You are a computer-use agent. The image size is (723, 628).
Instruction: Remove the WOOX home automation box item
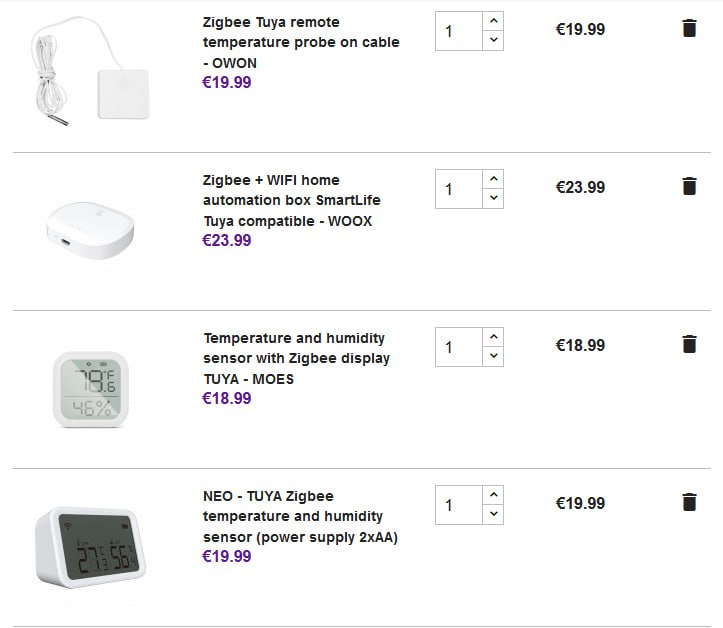coord(689,186)
